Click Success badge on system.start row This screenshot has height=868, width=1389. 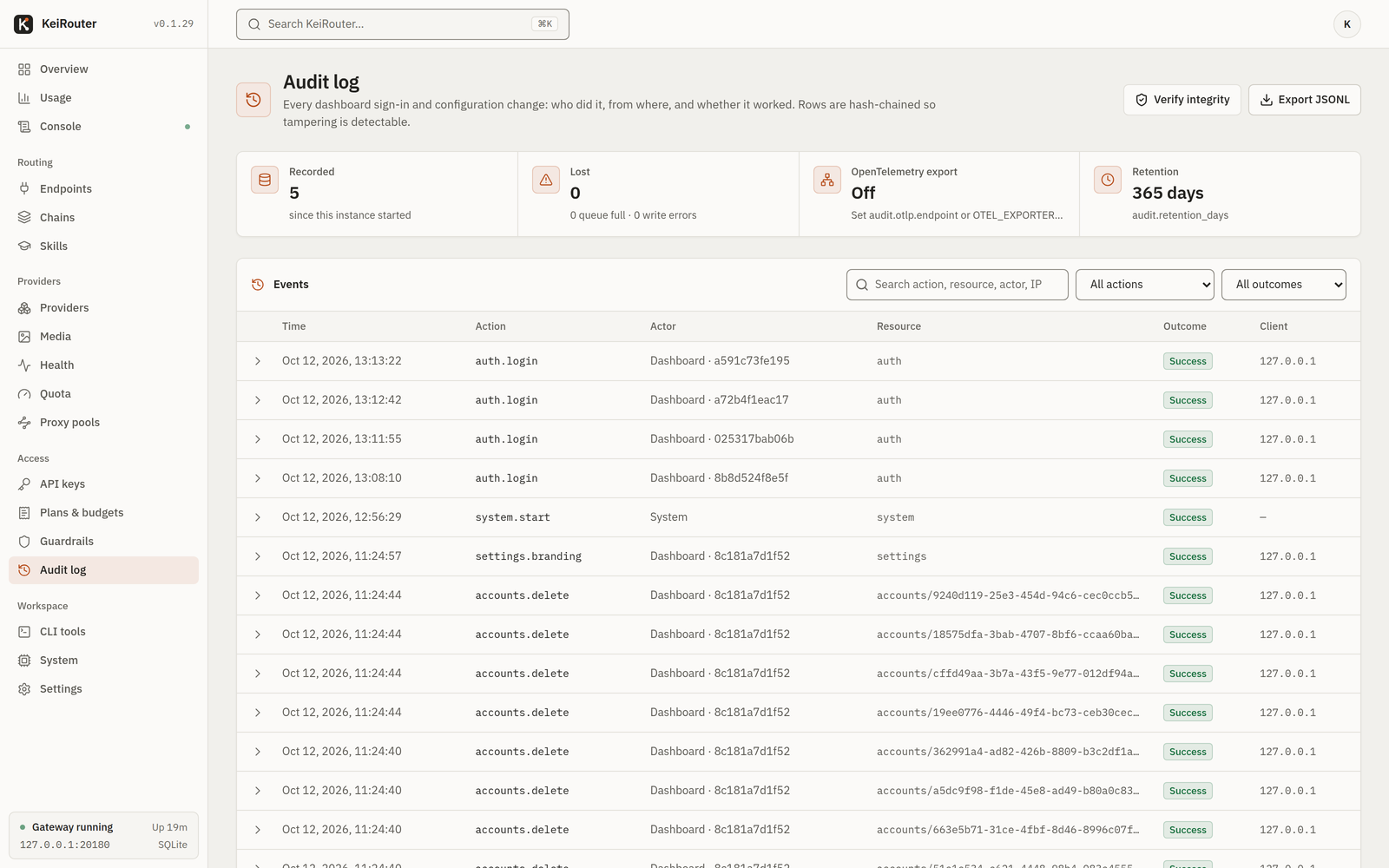click(1188, 517)
